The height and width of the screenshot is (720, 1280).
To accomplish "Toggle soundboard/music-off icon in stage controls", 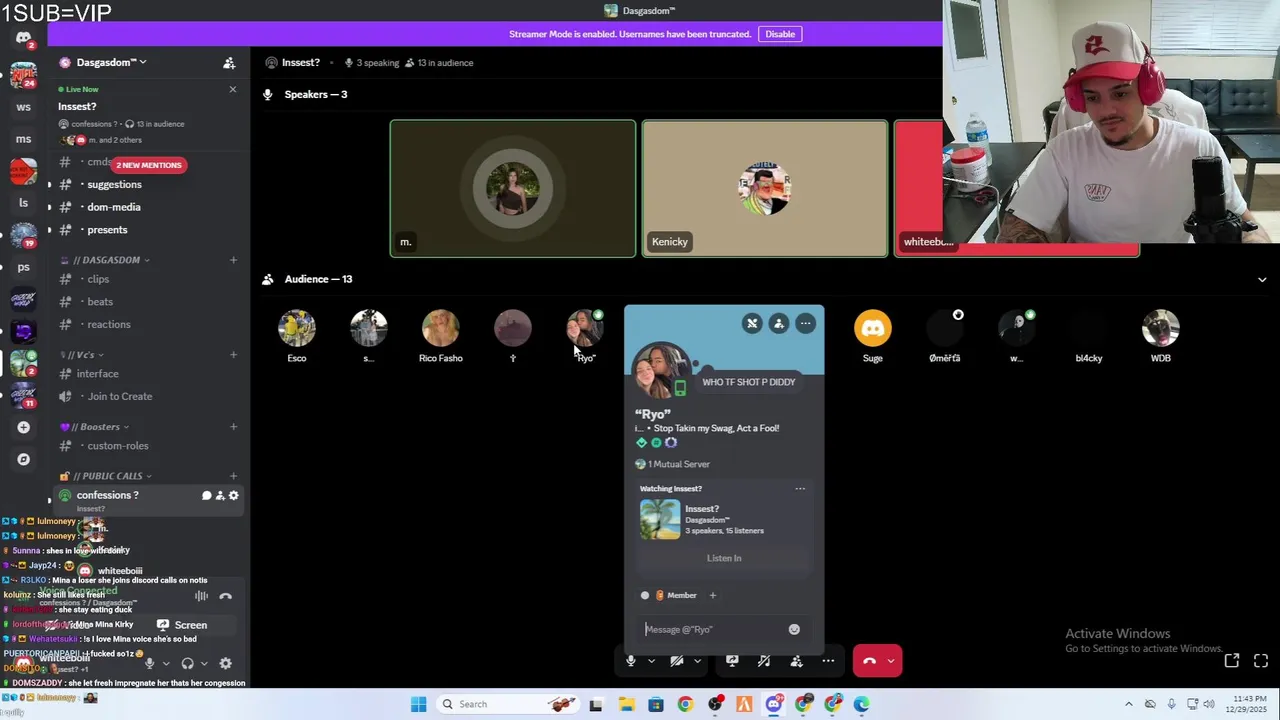I will coord(764,661).
